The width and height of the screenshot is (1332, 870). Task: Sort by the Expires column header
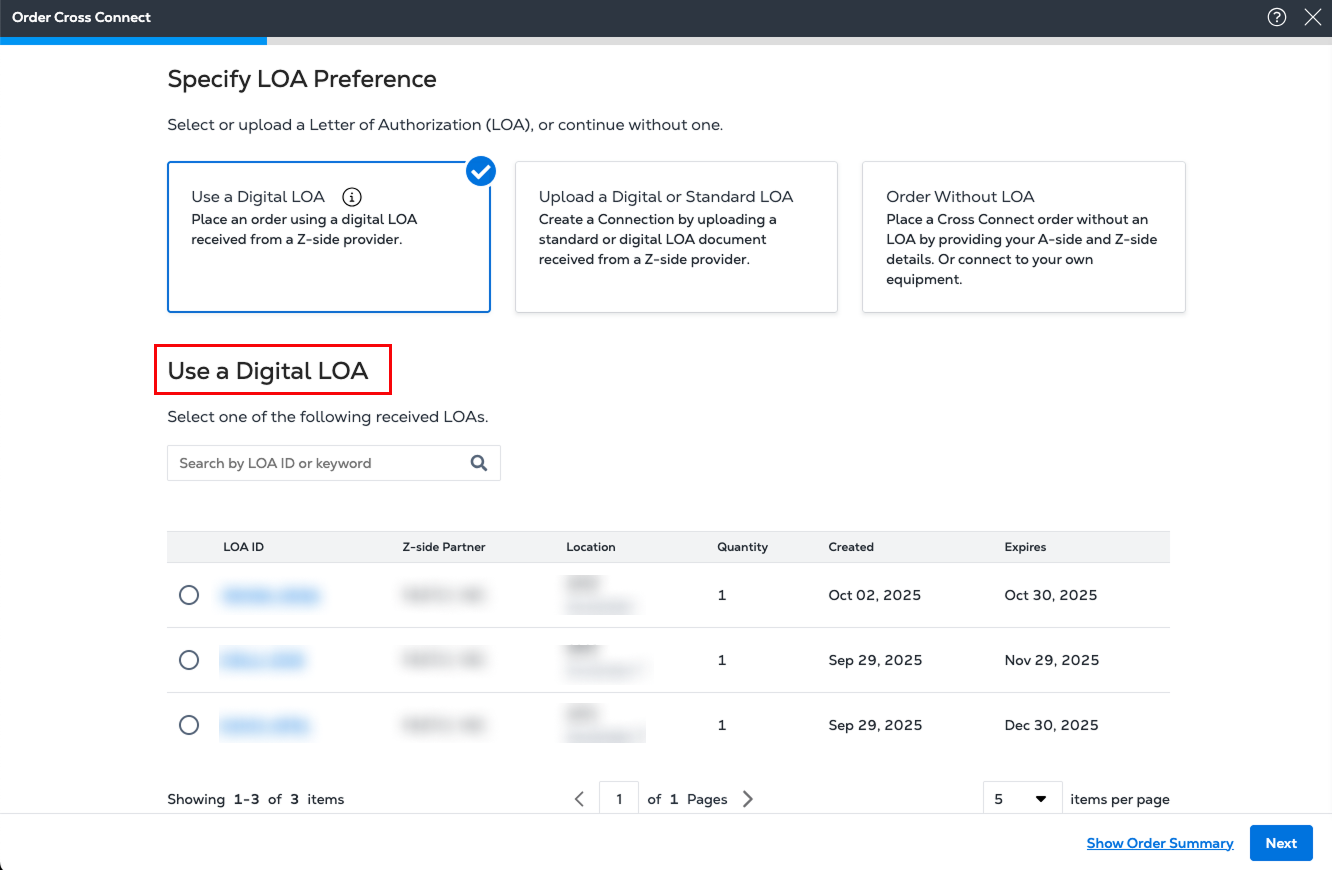[1025, 547]
